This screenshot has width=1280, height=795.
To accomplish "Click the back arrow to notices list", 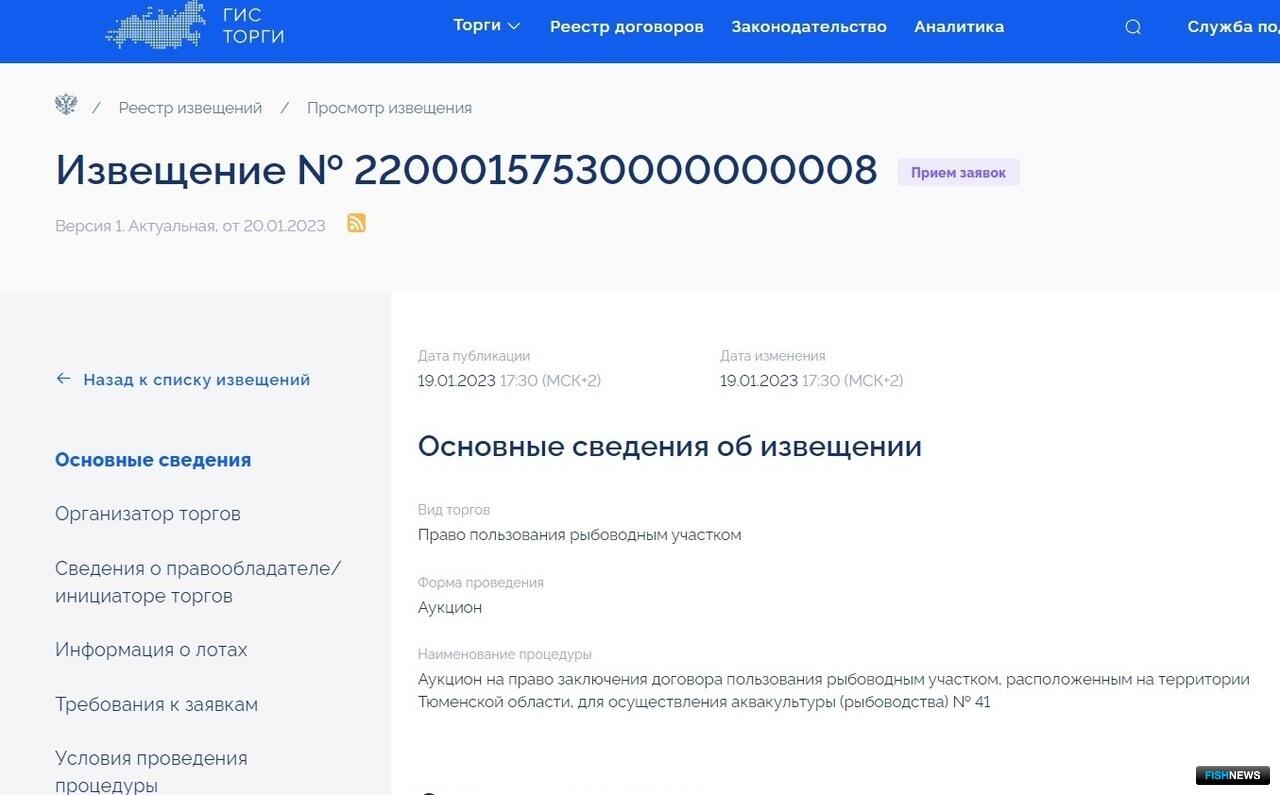I will pyautogui.click(x=64, y=379).
